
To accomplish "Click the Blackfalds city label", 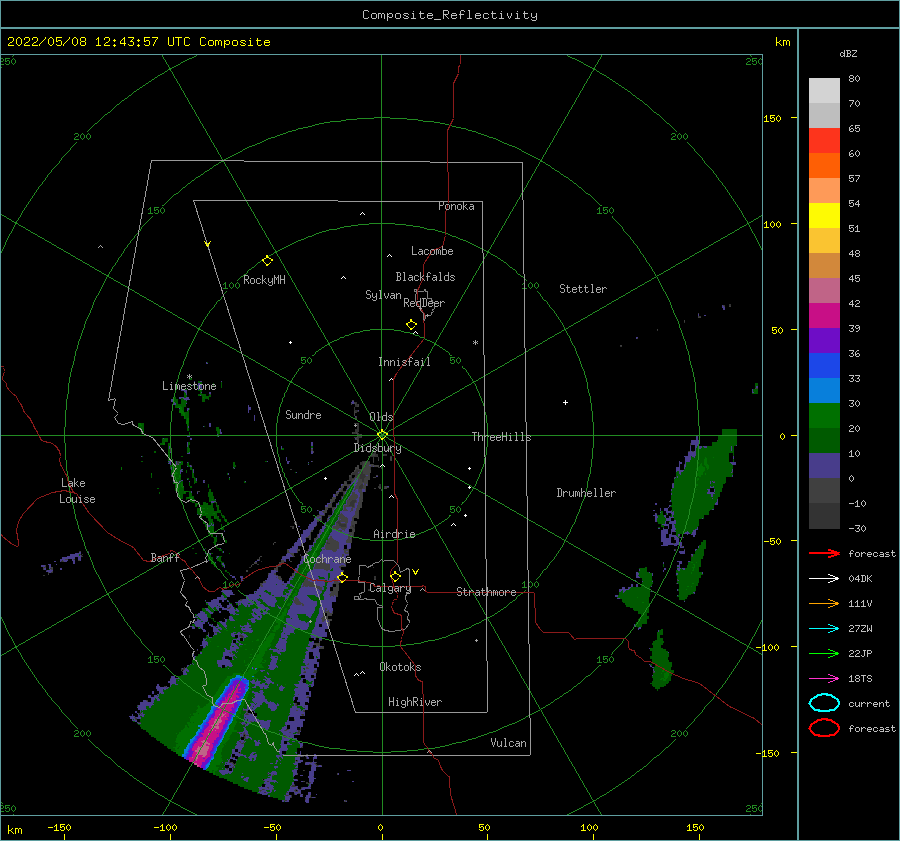I will pyautogui.click(x=425, y=277).
